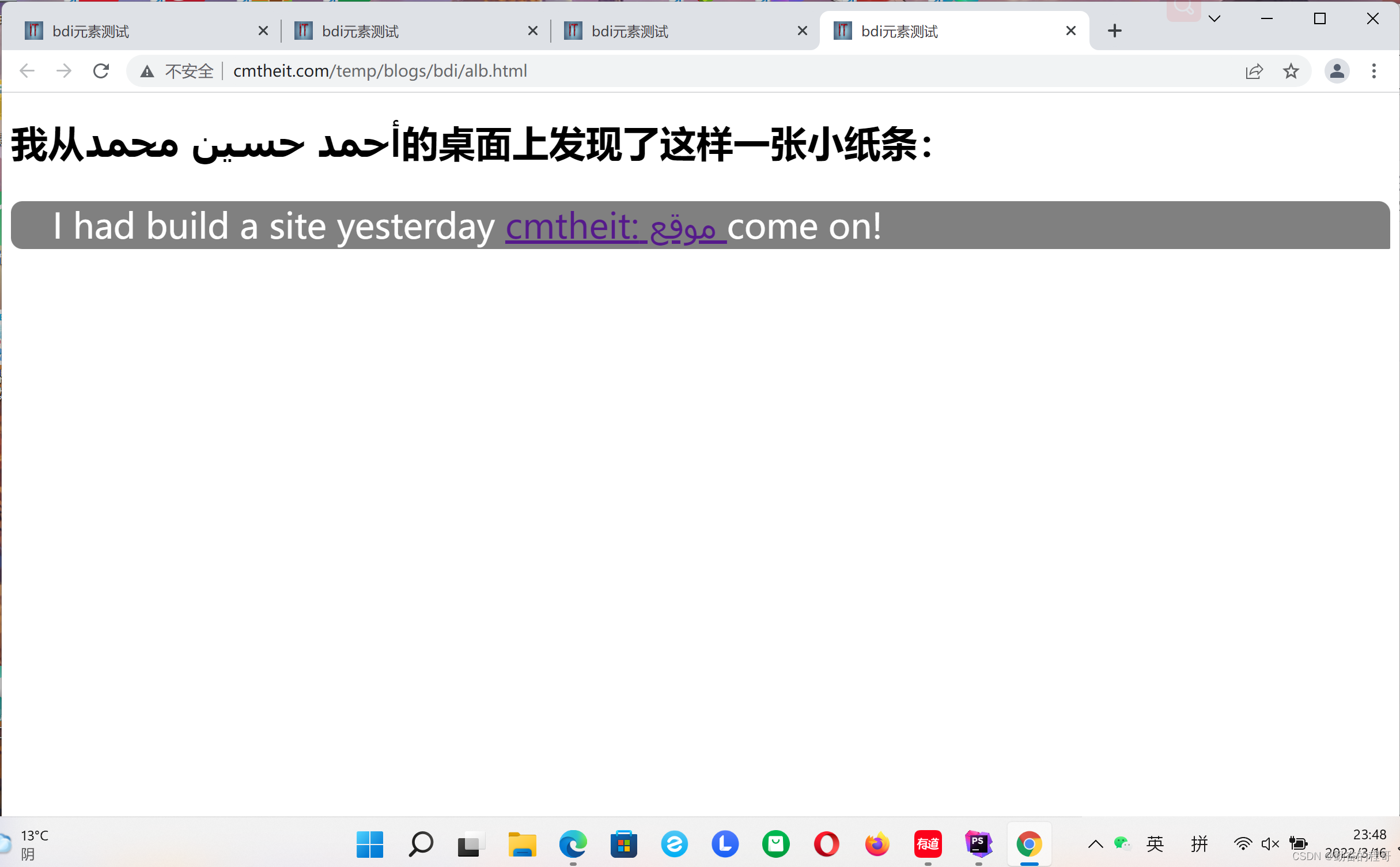Open PhpStorm from the taskbar
1400x867 pixels.
coord(978,845)
